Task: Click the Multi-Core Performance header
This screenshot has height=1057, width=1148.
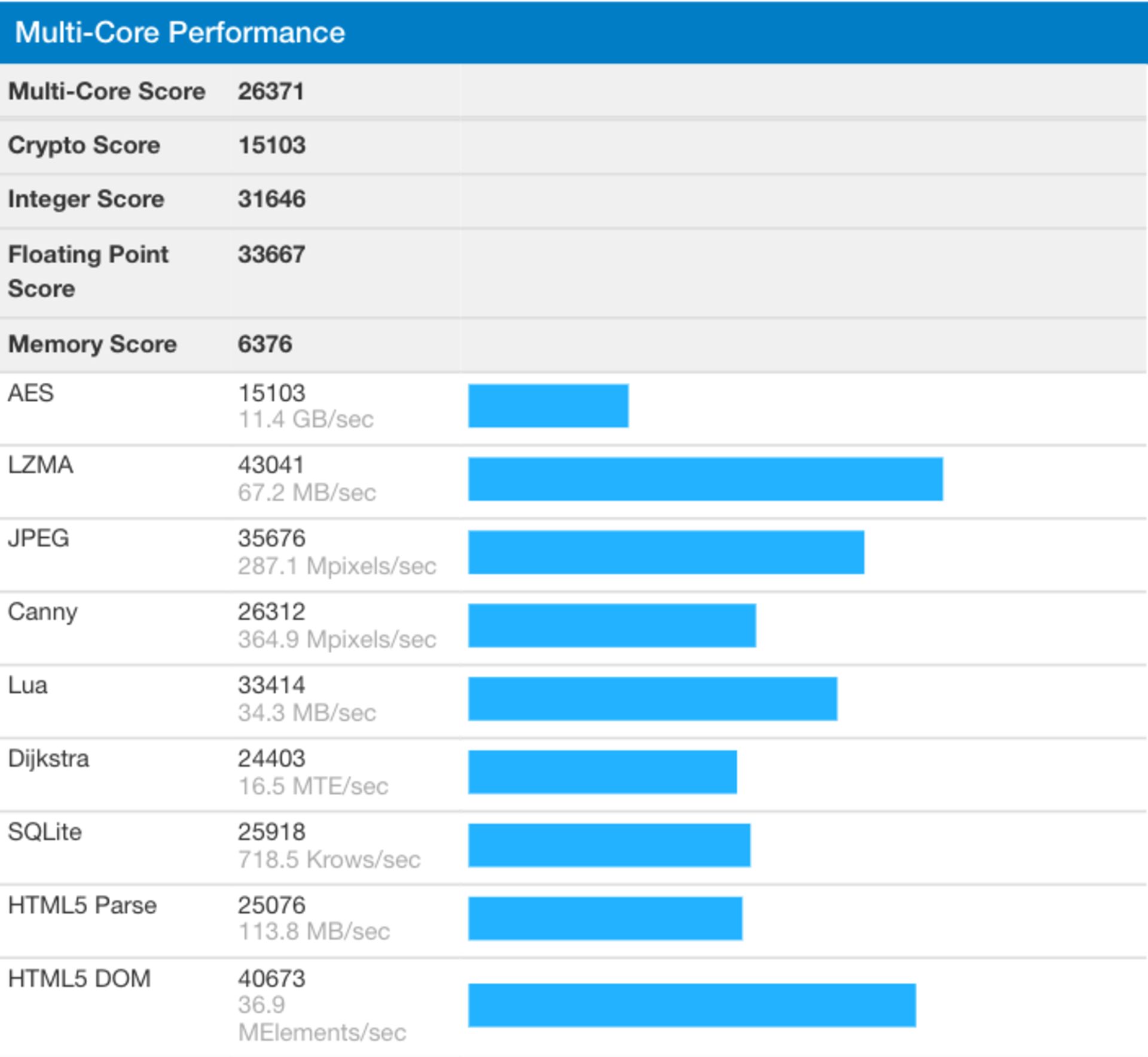Action: tap(179, 32)
